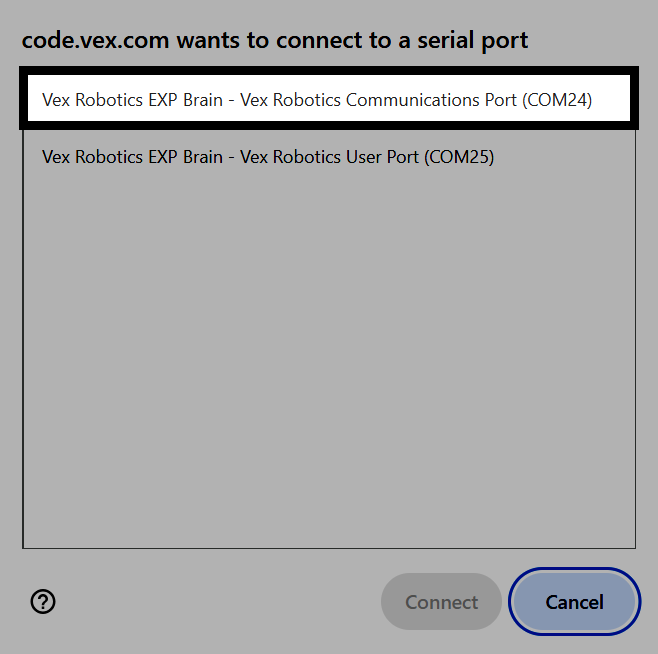Open serial port help via the circled question mark
Screen dimensions: 658x654
point(43,602)
